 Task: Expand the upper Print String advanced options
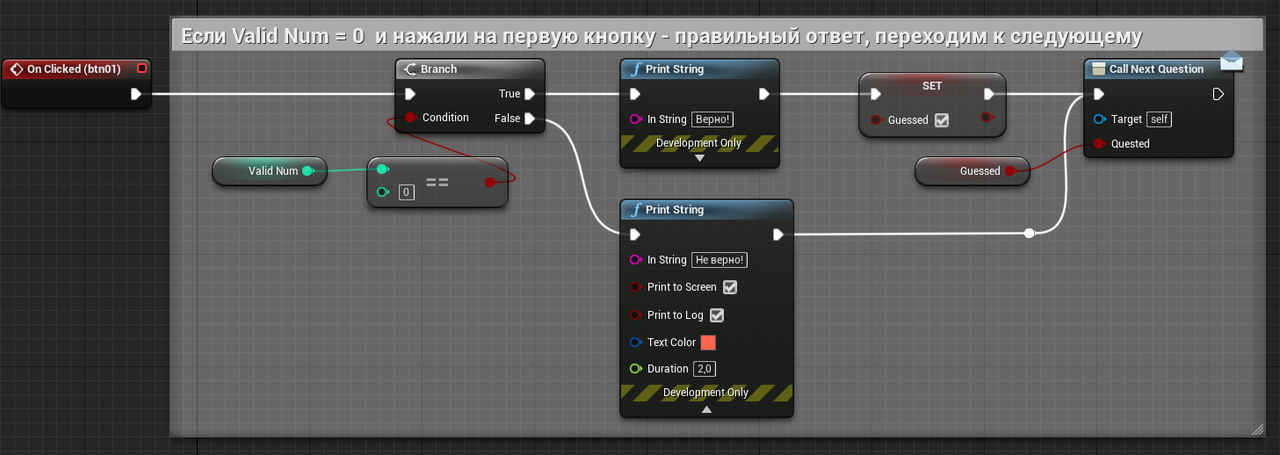coord(700,158)
